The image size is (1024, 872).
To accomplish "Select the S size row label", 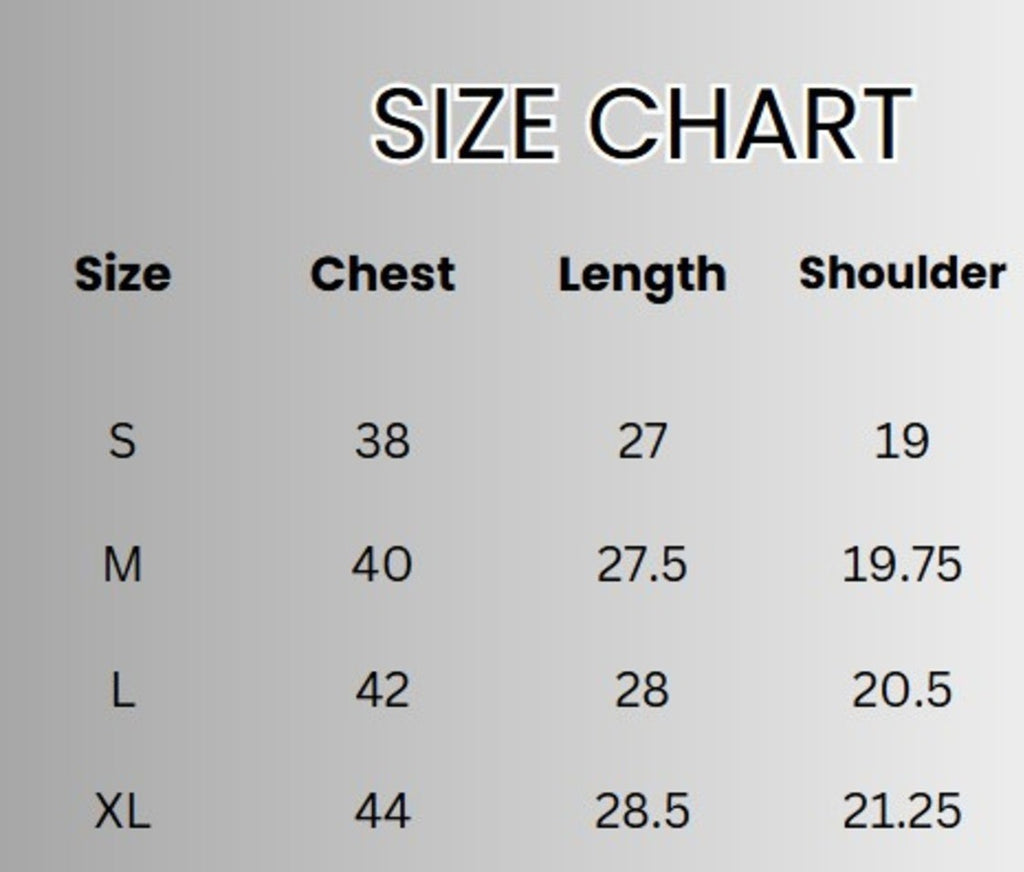I will coord(122,440).
